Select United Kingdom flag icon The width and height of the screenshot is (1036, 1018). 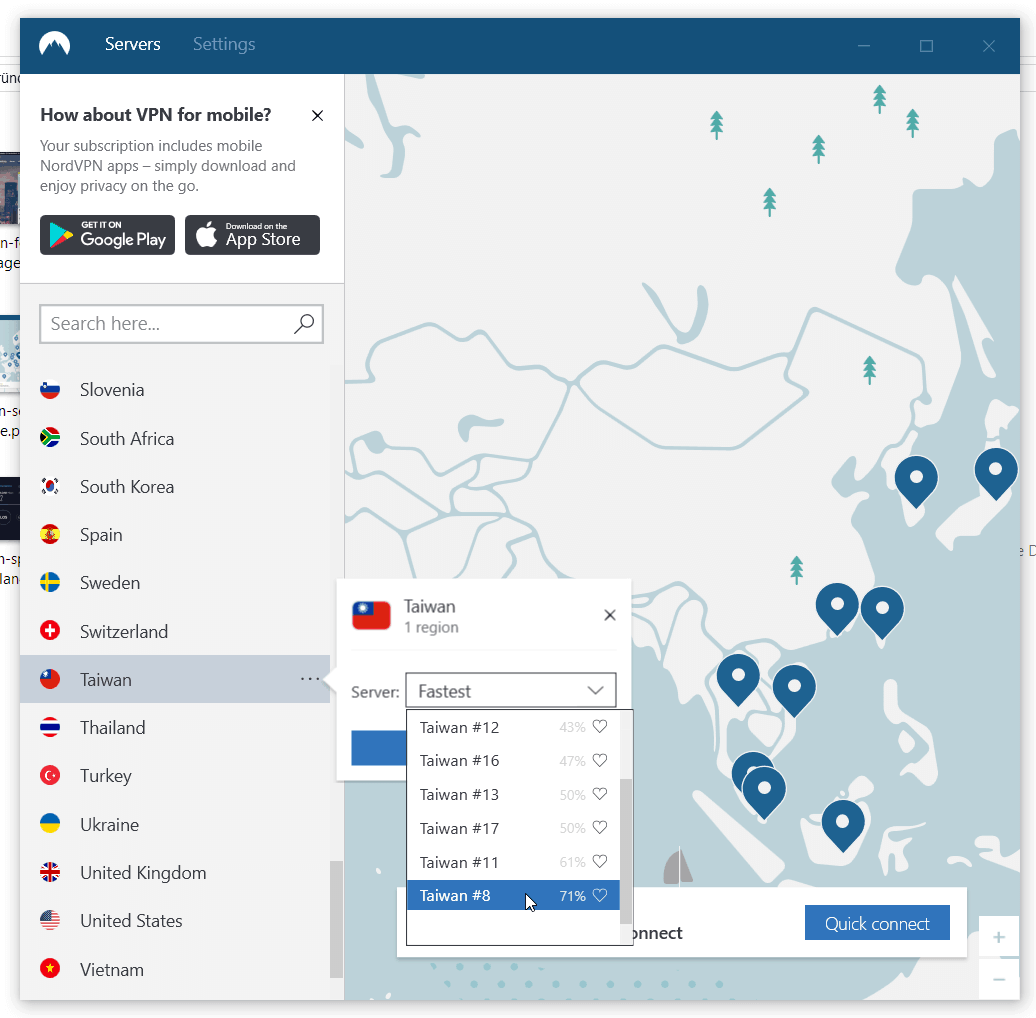[x=50, y=872]
